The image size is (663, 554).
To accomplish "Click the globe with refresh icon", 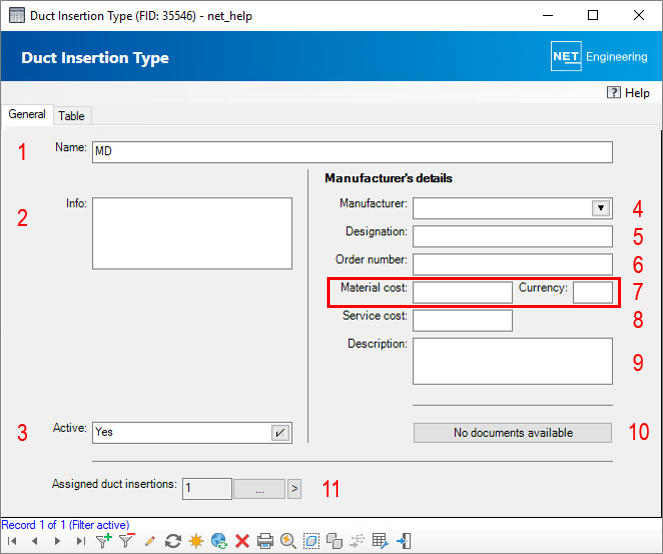I will tap(219, 541).
